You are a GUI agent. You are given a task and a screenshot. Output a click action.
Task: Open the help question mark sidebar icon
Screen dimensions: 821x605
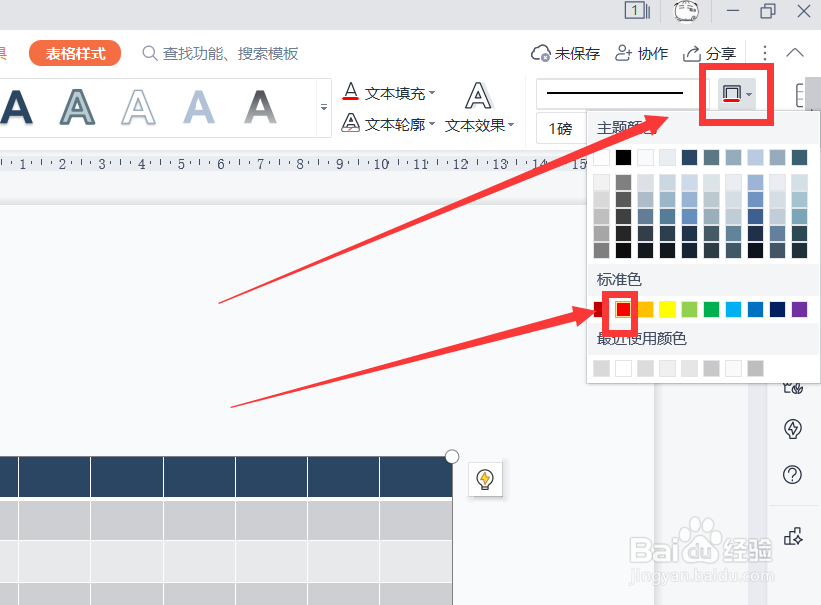[x=792, y=475]
